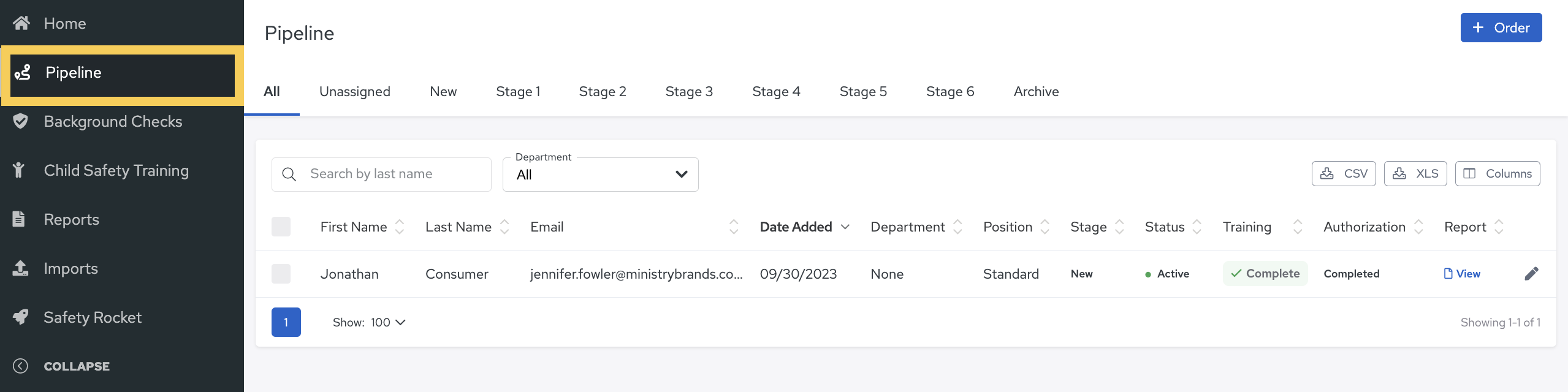Switch to the Stage 6 tab

[950, 91]
